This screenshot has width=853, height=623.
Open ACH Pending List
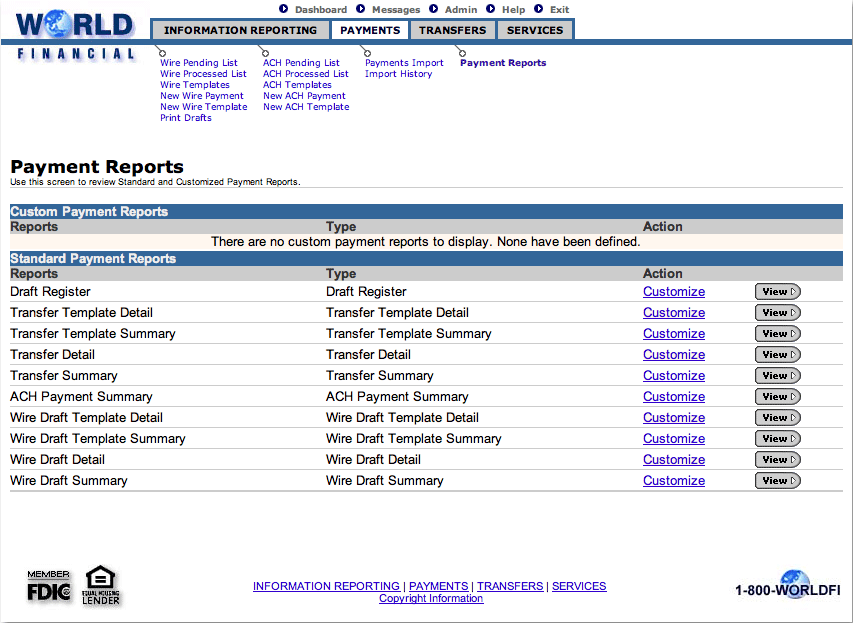point(301,63)
